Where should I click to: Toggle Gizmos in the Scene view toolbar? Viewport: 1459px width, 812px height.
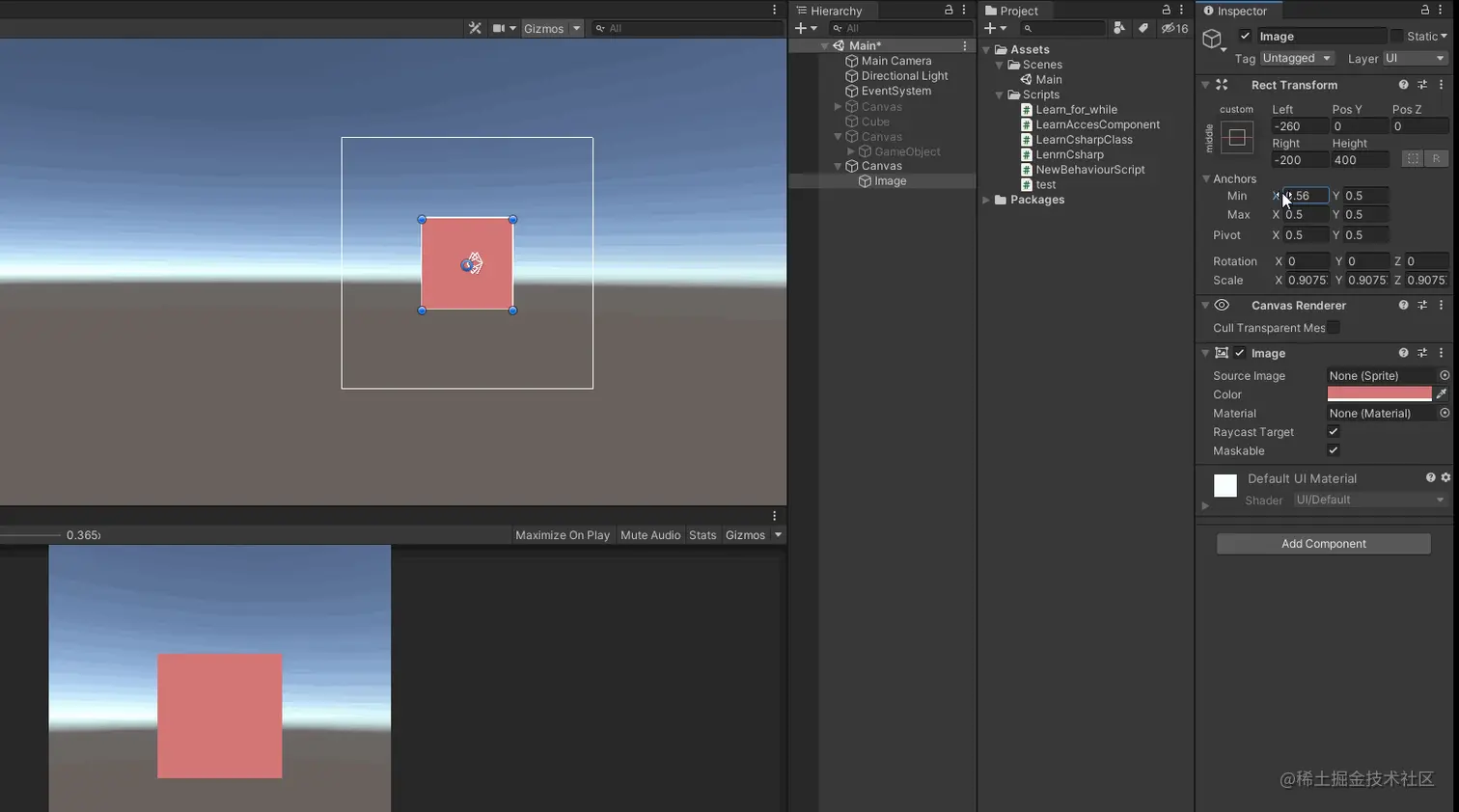point(543,28)
